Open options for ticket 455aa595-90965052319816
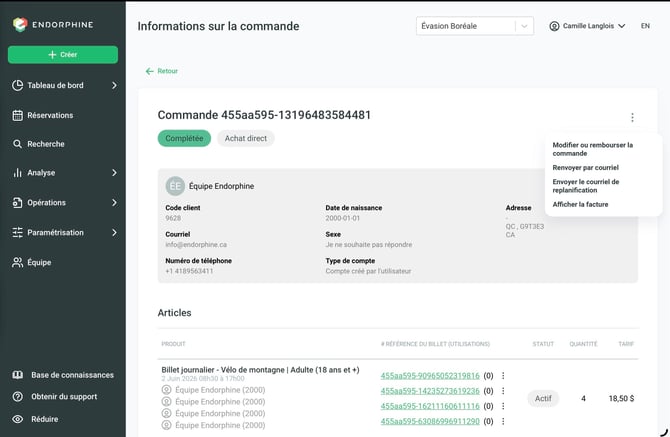 503,375
